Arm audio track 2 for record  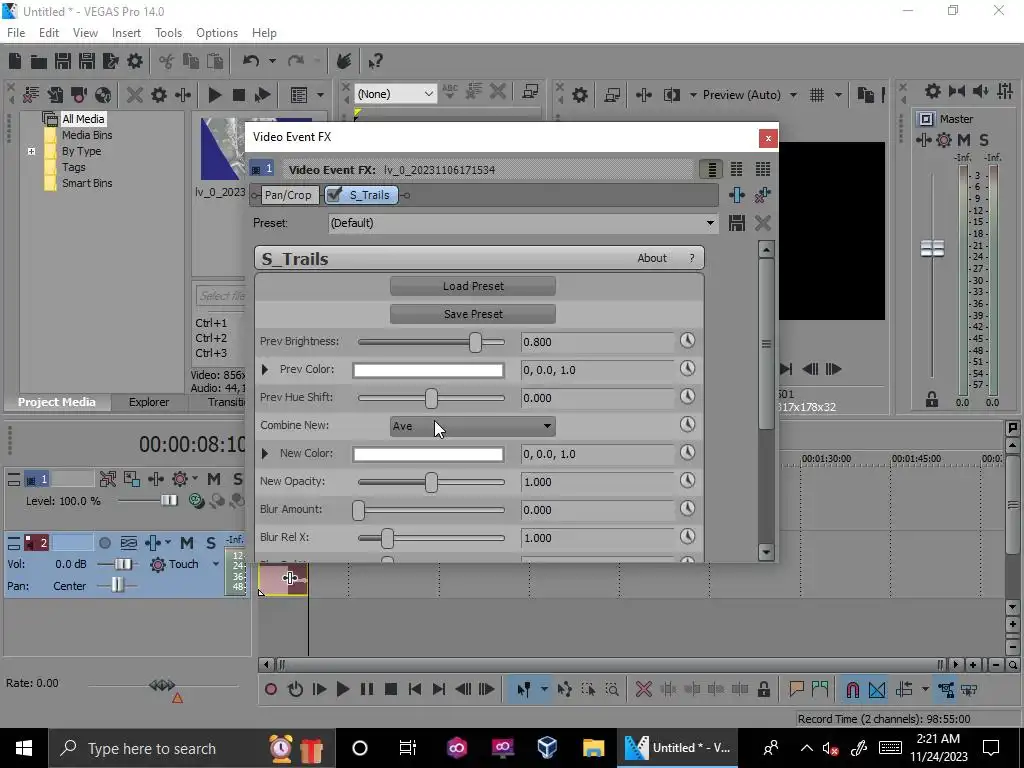104,543
